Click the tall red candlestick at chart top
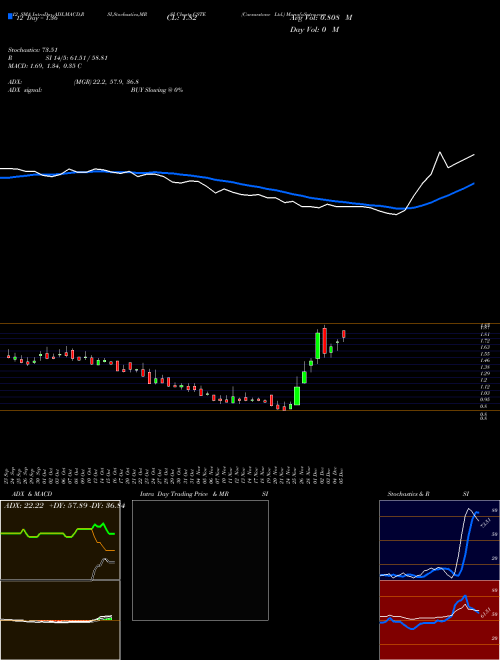Viewport: 500px width, 660px height. [324, 341]
